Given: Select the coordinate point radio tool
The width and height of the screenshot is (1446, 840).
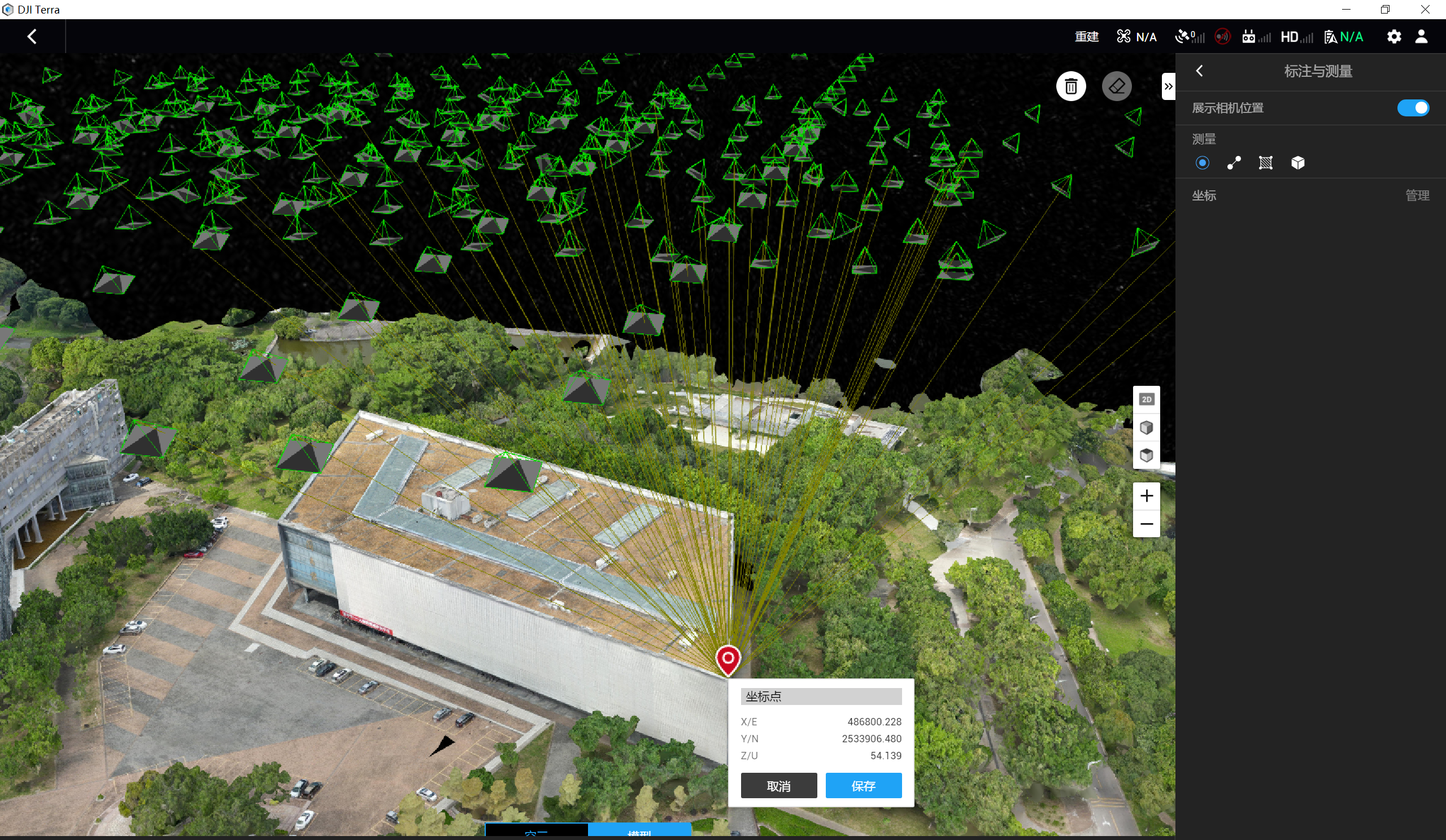Looking at the screenshot, I should click(x=1202, y=163).
